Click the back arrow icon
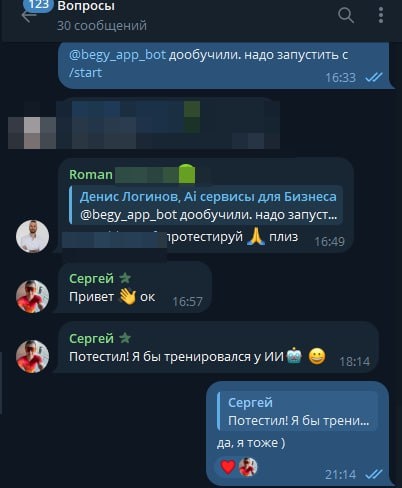 [27, 17]
